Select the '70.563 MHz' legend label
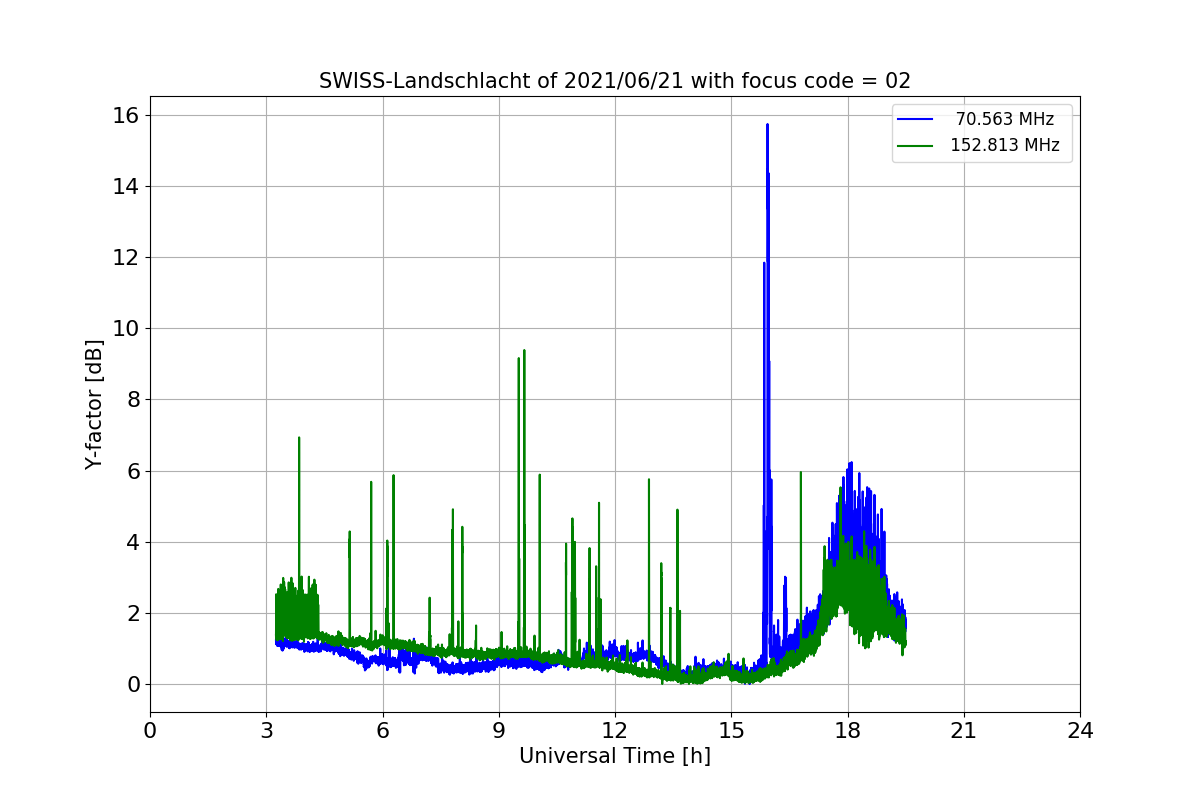The height and width of the screenshot is (800, 1200). [1005, 119]
